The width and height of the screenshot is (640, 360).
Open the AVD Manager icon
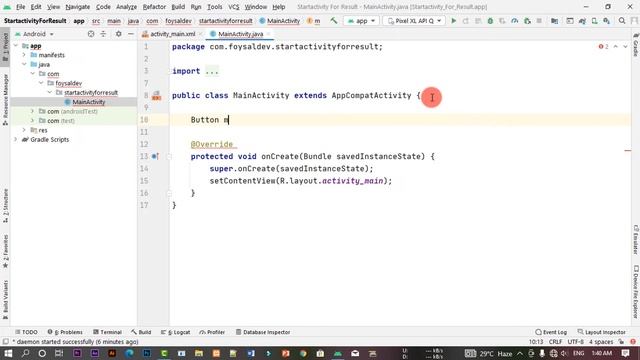click(594, 21)
